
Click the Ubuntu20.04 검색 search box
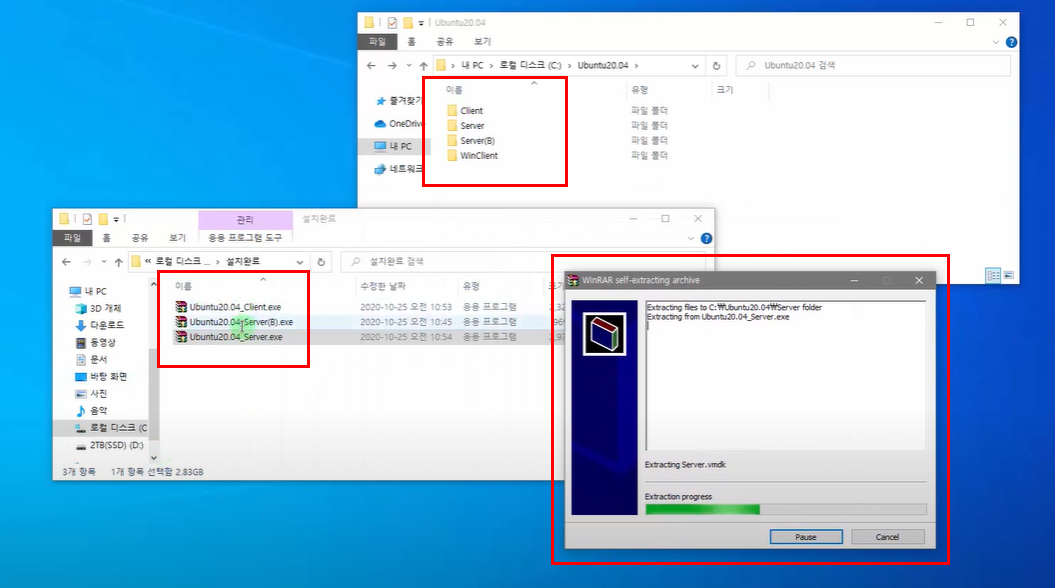pyautogui.click(x=873, y=65)
